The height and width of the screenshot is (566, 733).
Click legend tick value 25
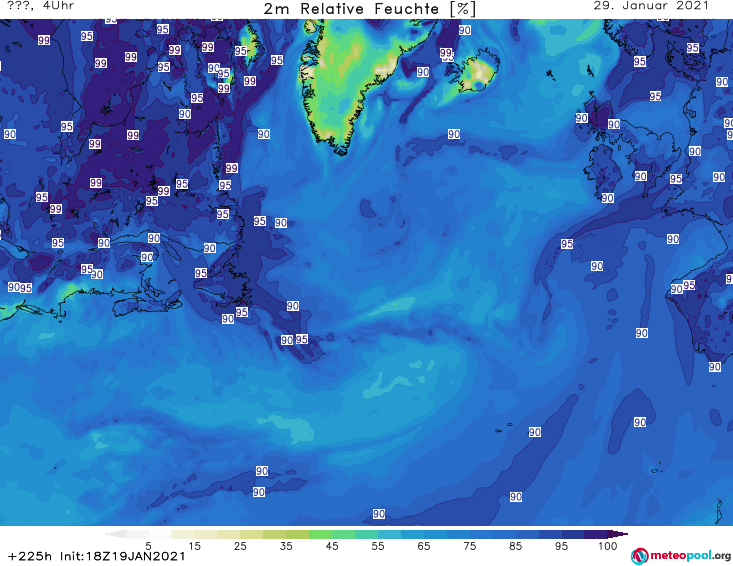click(240, 546)
